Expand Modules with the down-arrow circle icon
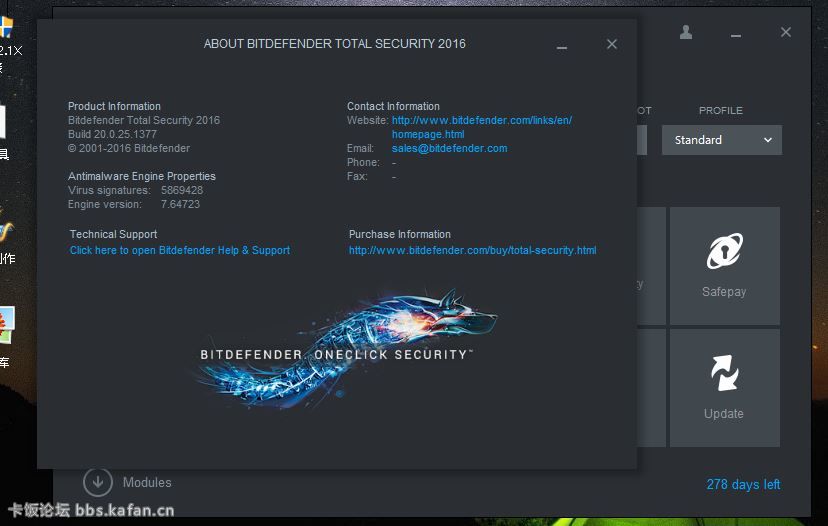 [98, 482]
